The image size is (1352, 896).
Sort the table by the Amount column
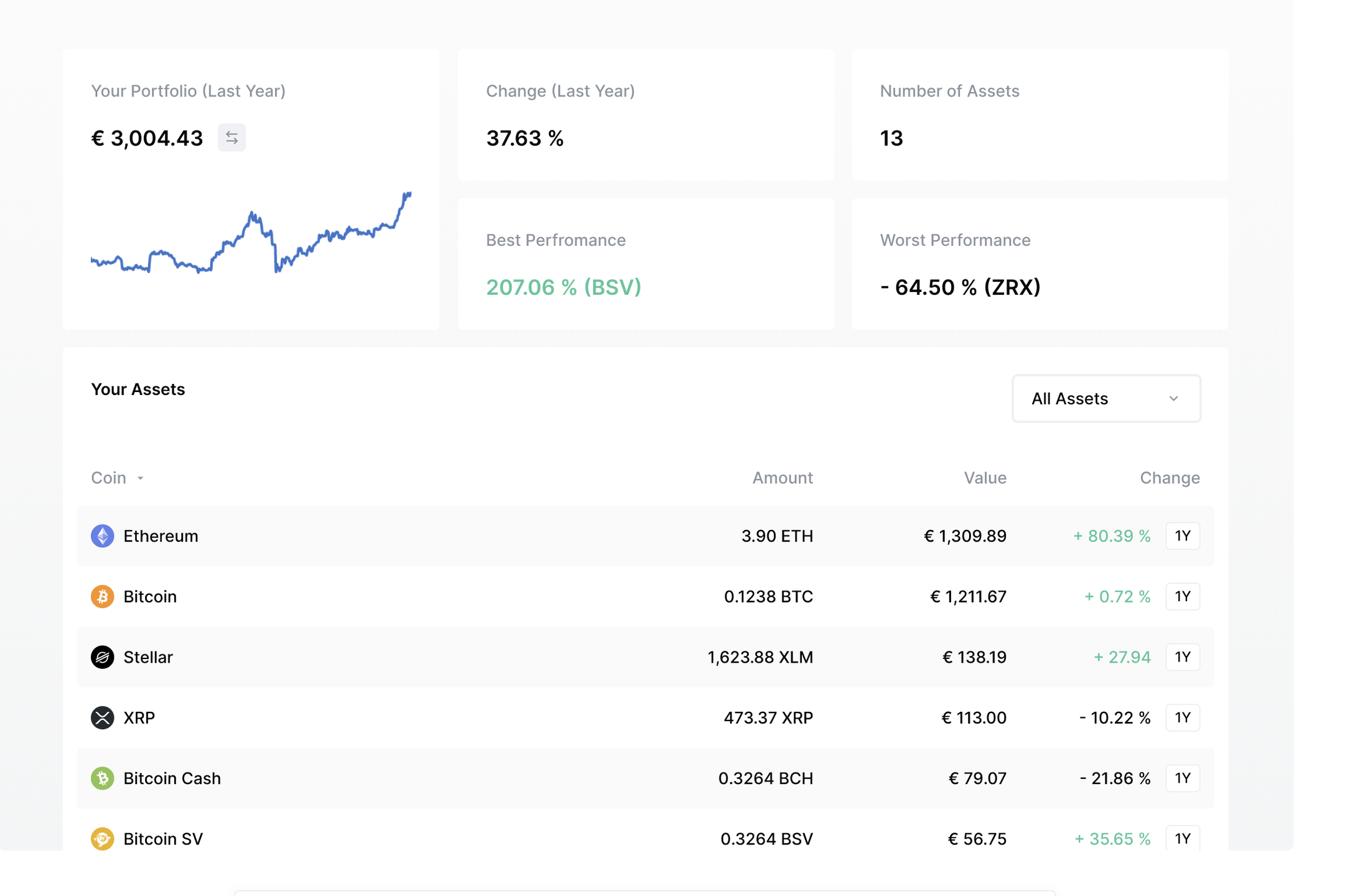[x=782, y=478]
